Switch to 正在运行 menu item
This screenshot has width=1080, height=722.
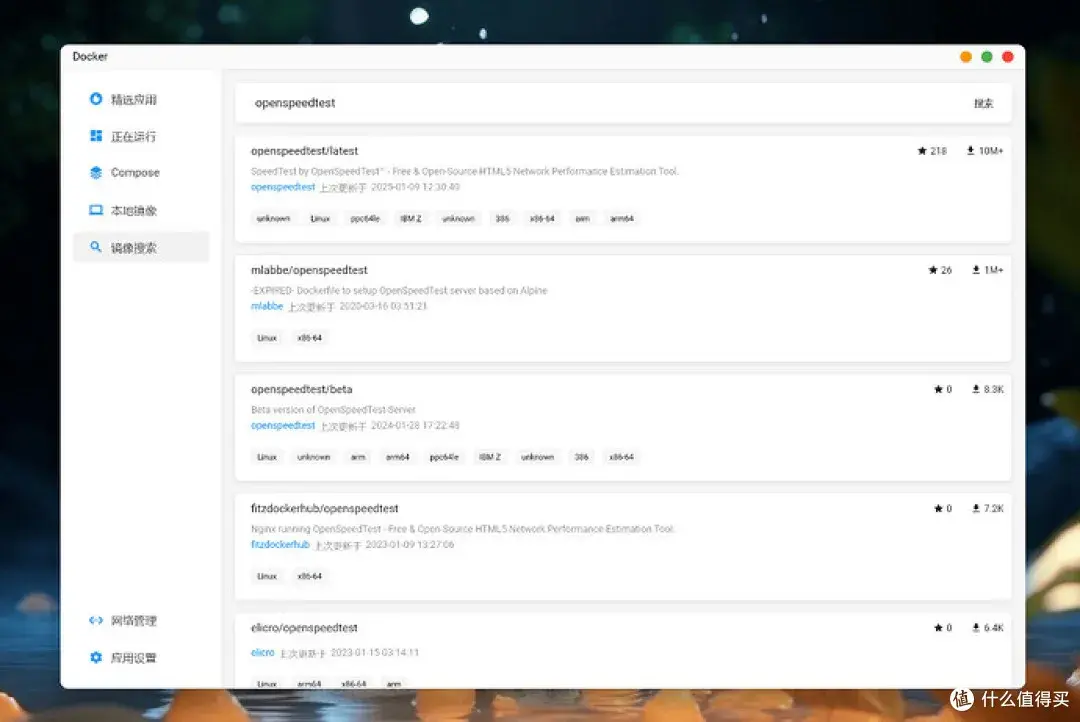click(141, 136)
